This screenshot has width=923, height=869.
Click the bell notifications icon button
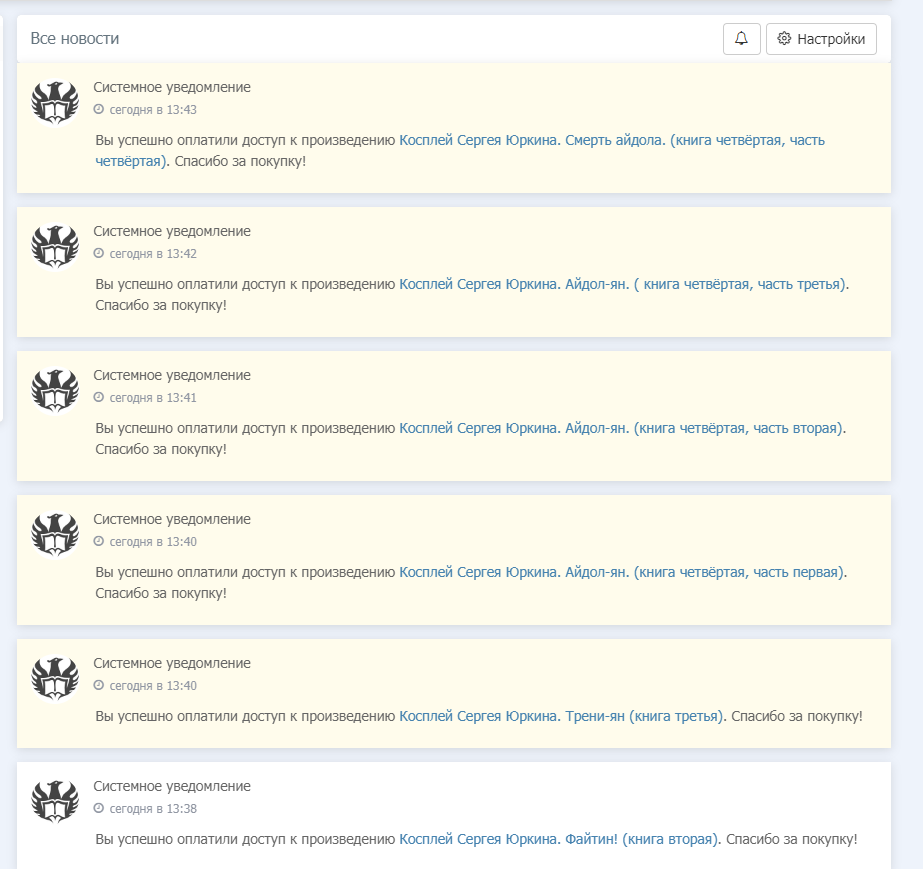click(741, 39)
